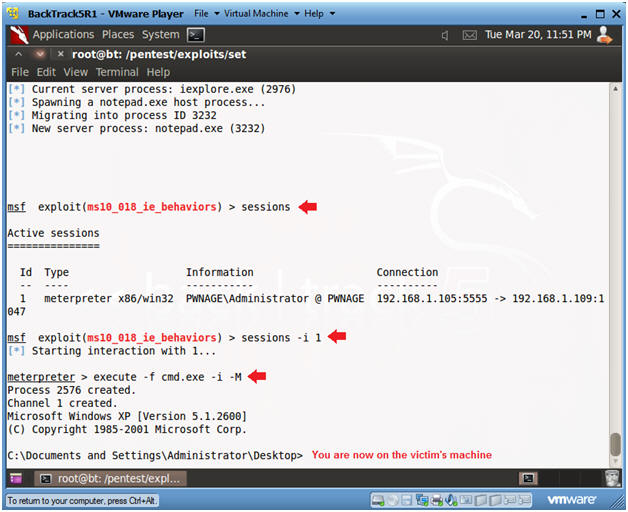The height and width of the screenshot is (512, 628).
Task: Open the trash icon in bottom panel
Action: point(612,478)
